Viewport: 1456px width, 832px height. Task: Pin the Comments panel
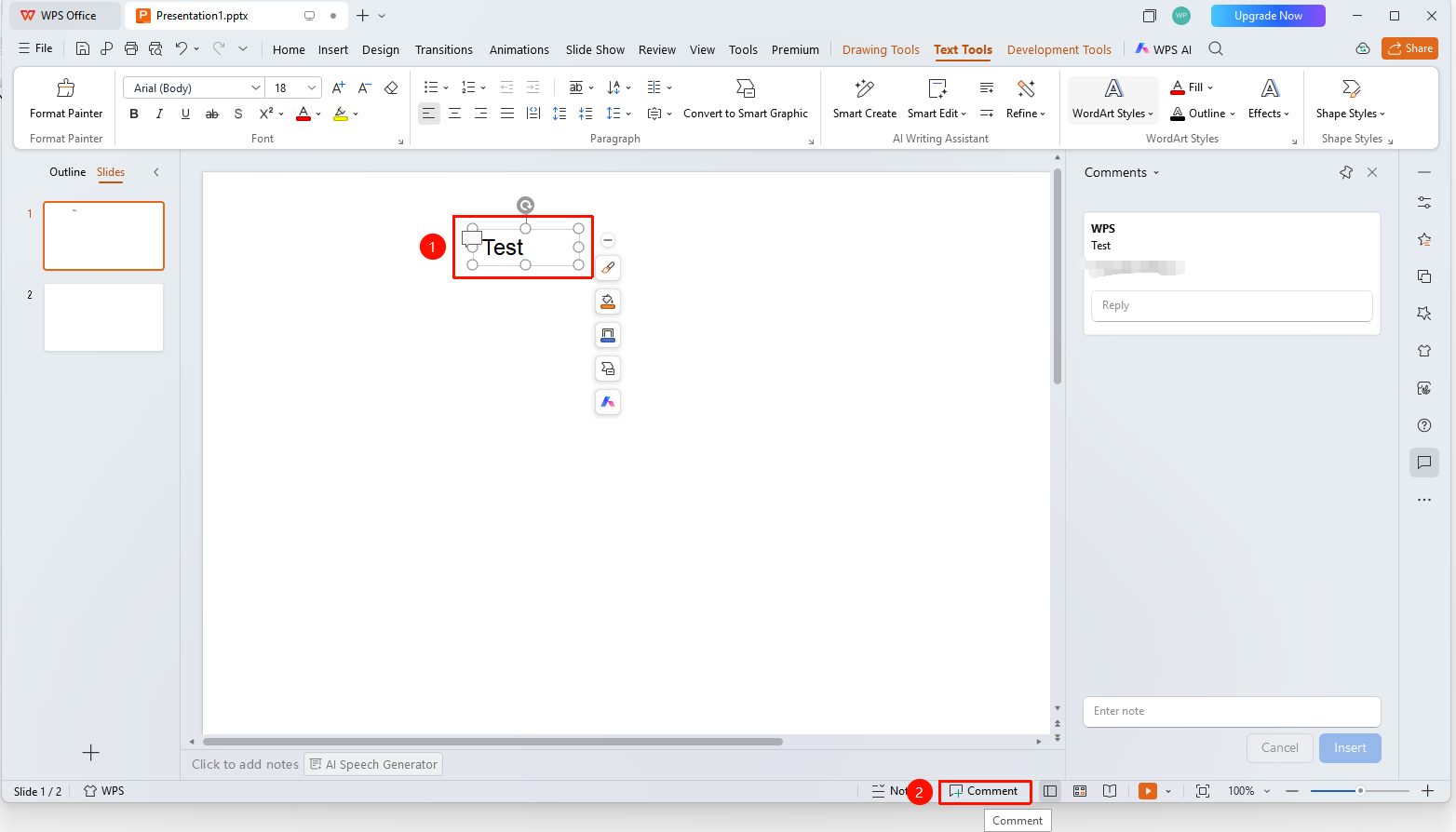pyautogui.click(x=1346, y=172)
